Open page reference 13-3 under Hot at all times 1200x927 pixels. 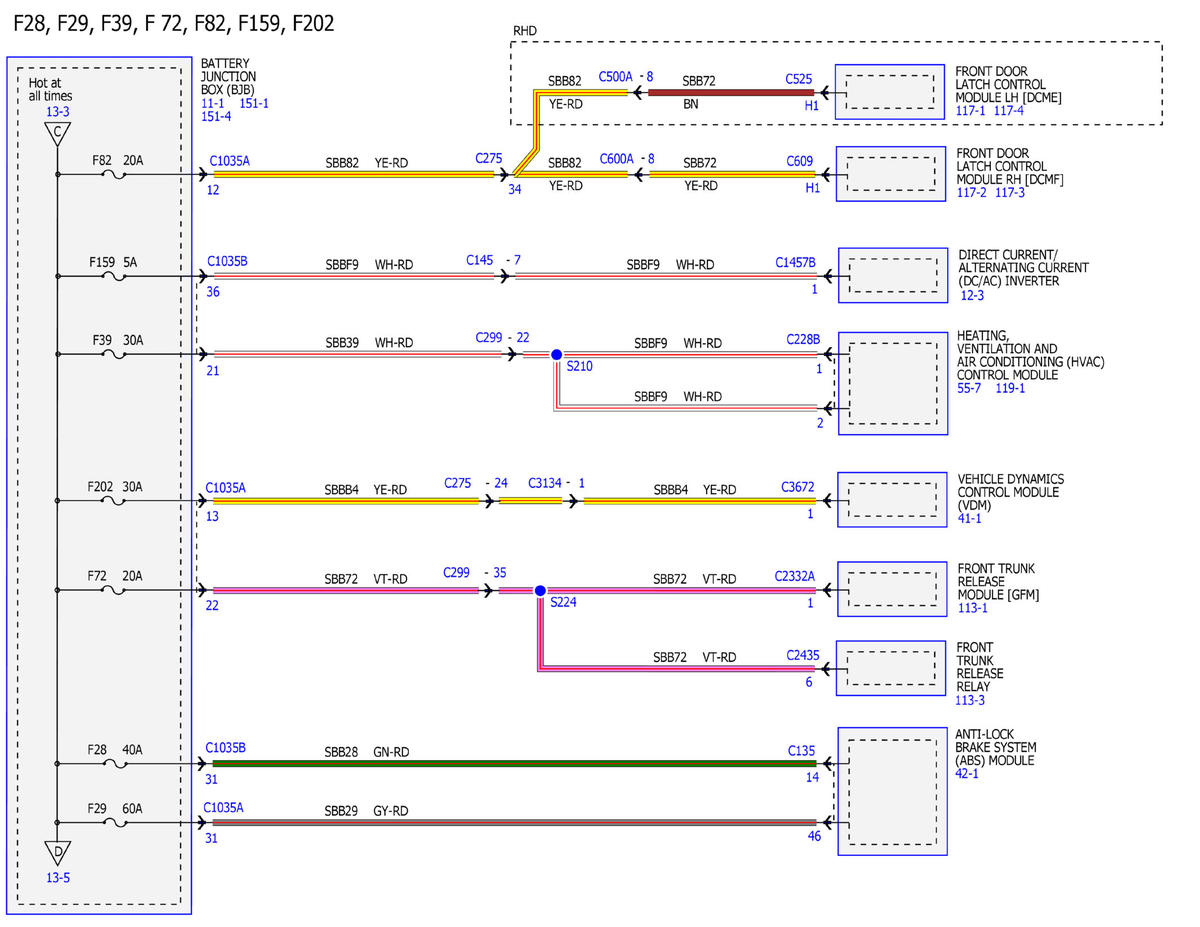57,112
